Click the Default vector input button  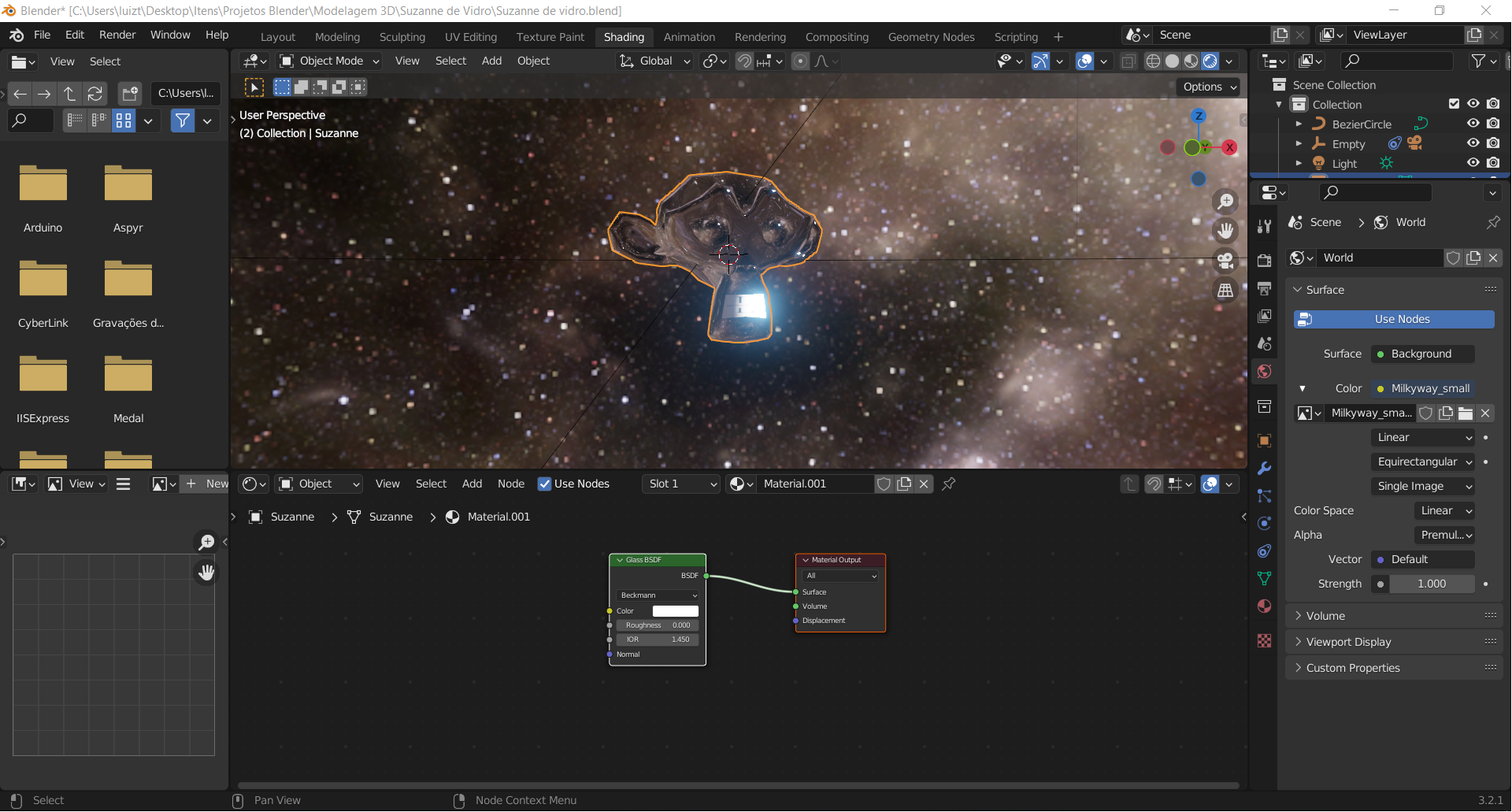point(1423,560)
